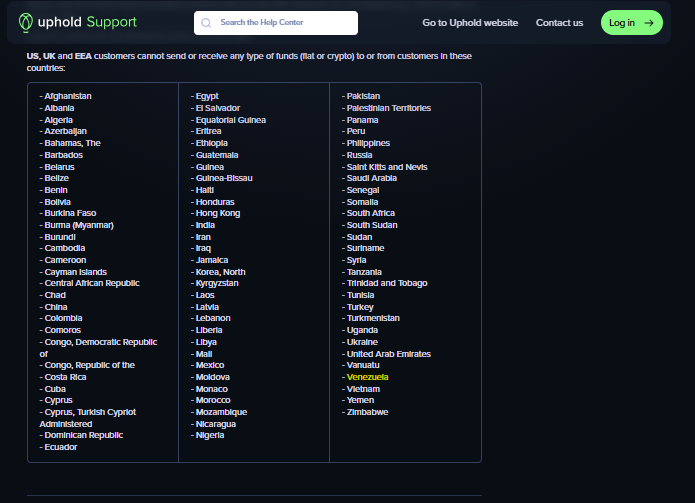Click the search magnifier icon
Image resolution: width=695 pixels, height=503 pixels.
(x=206, y=23)
